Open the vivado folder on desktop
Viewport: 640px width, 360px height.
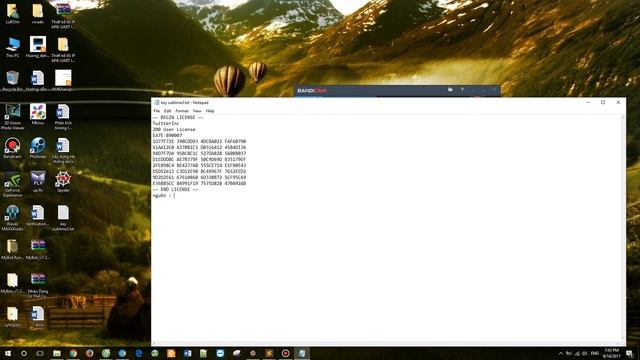[x=38, y=13]
